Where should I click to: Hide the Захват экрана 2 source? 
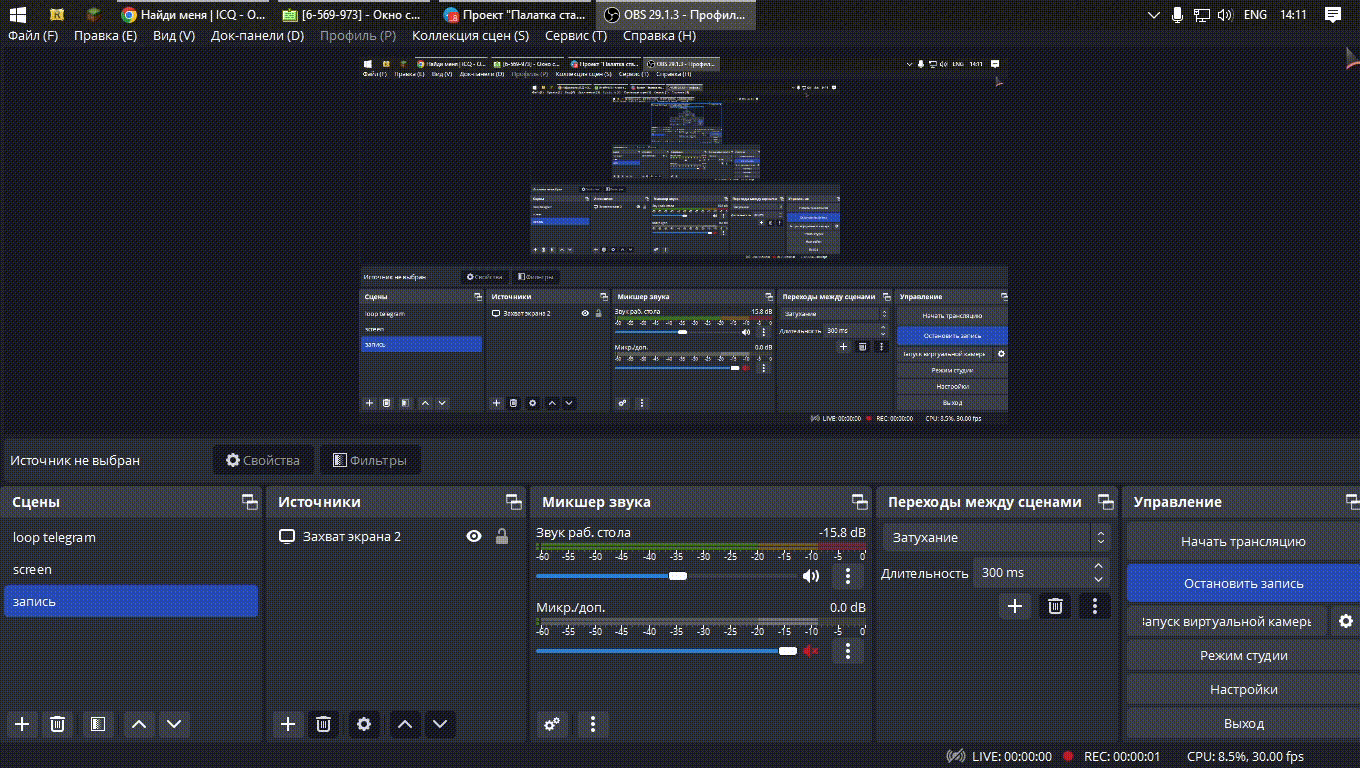474,537
